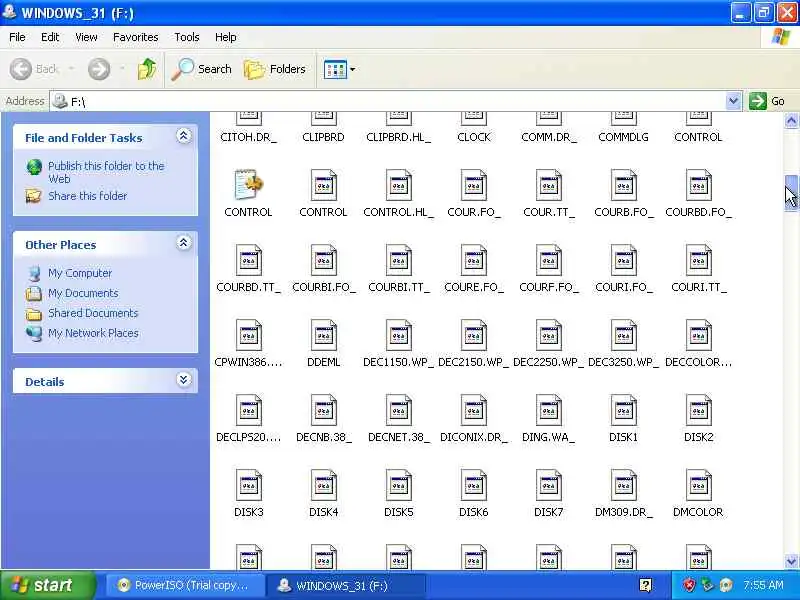Expand the Details panel

pyautogui.click(x=184, y=380)
